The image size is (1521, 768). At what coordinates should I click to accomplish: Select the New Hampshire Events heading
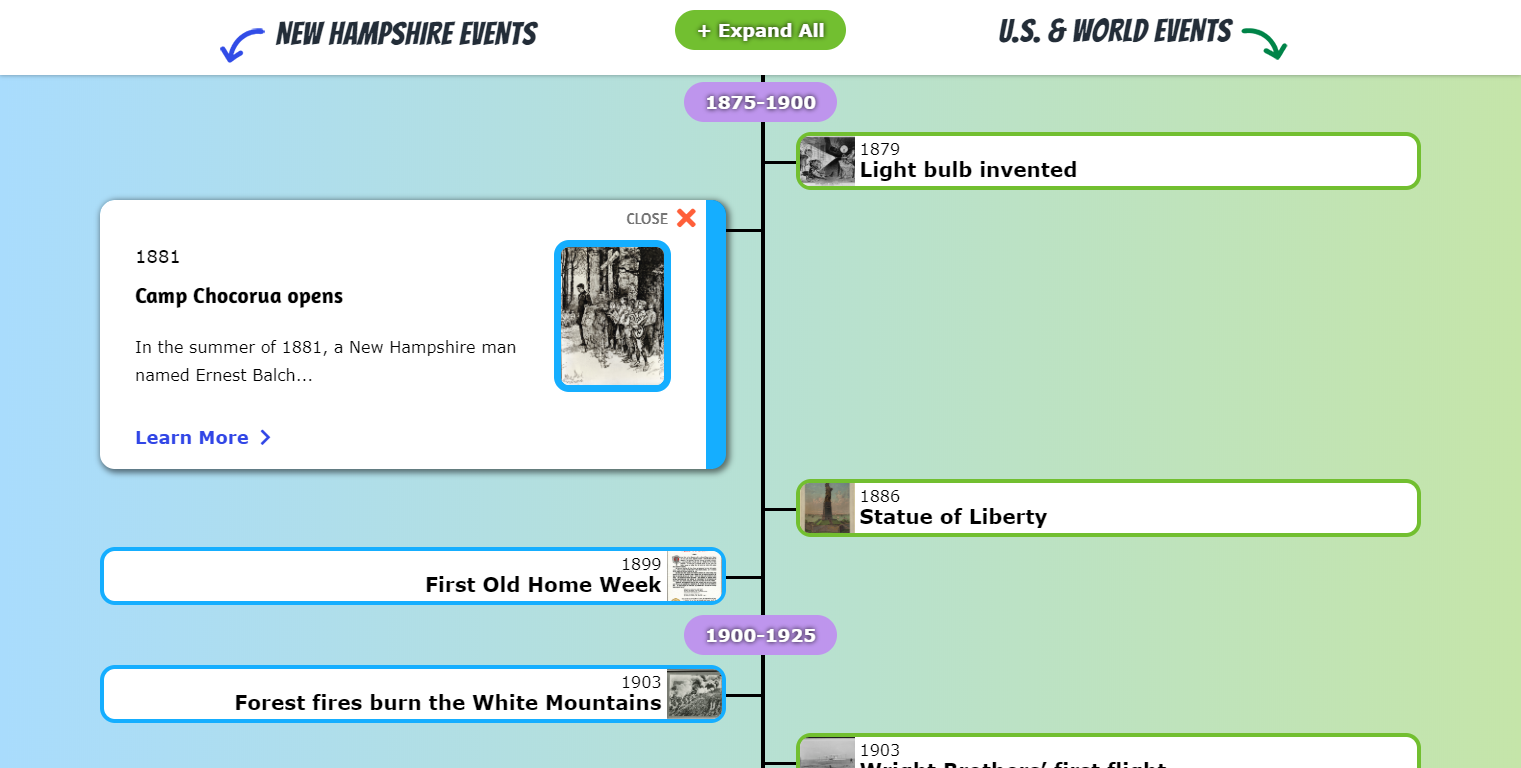(406, 33)
